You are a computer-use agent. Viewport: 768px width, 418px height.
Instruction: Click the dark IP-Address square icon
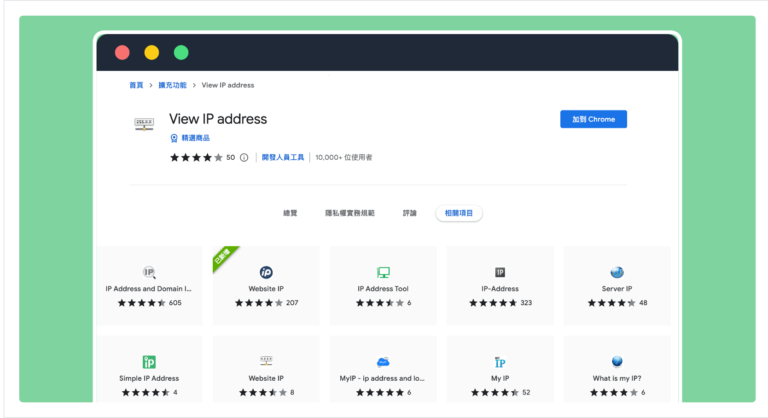click(x=500, y=272)
